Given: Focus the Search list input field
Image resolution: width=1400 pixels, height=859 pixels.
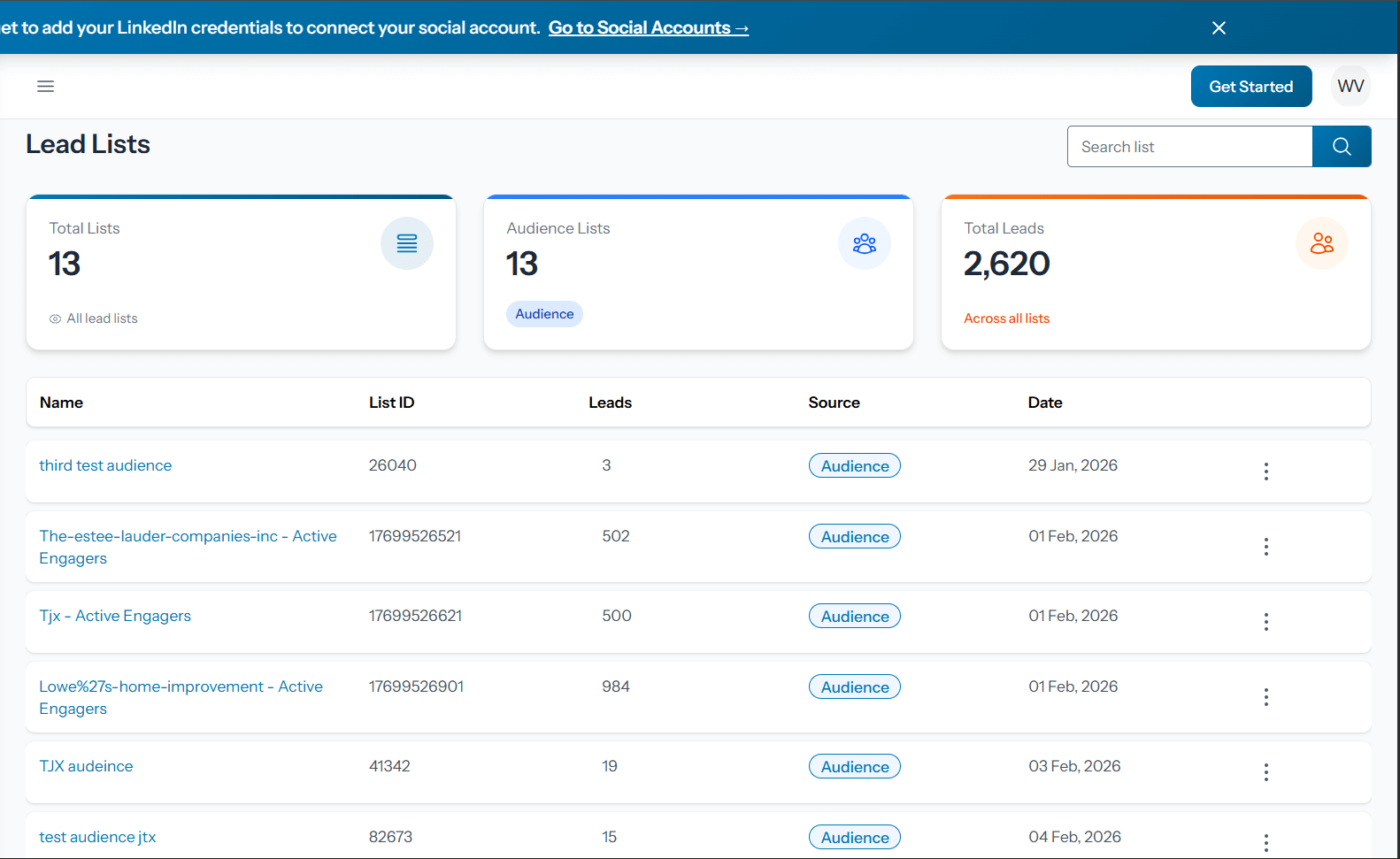Looking at the screenshot, I should coord(1188,147).
